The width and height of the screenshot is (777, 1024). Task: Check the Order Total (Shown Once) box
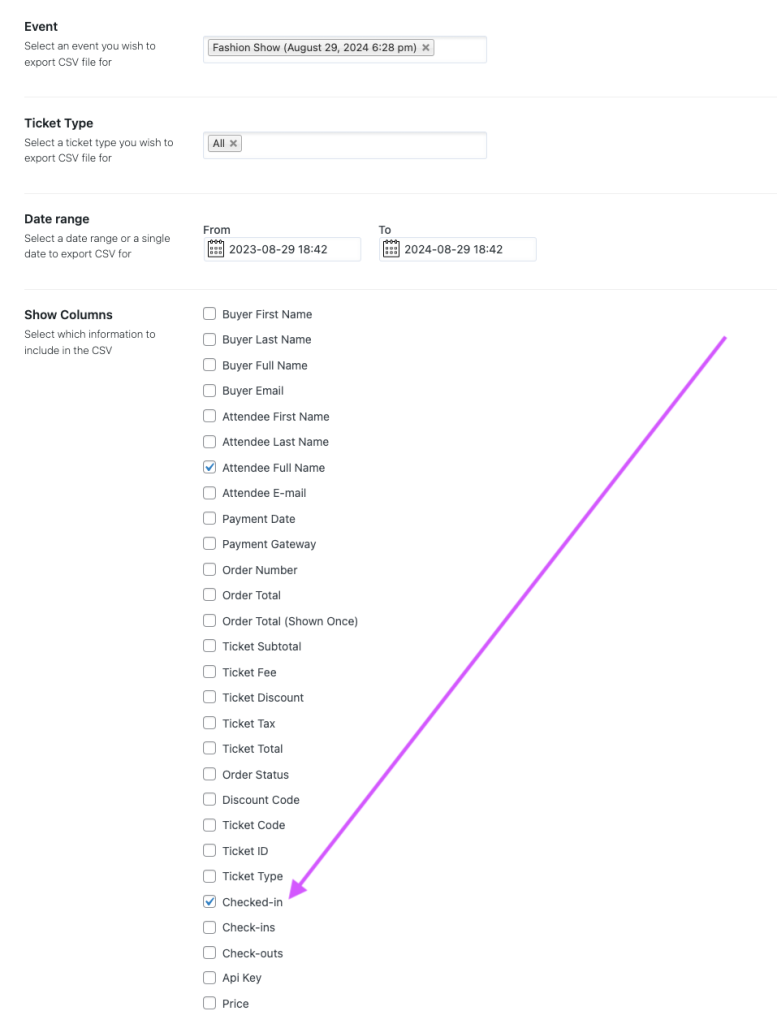coord(210,621)
